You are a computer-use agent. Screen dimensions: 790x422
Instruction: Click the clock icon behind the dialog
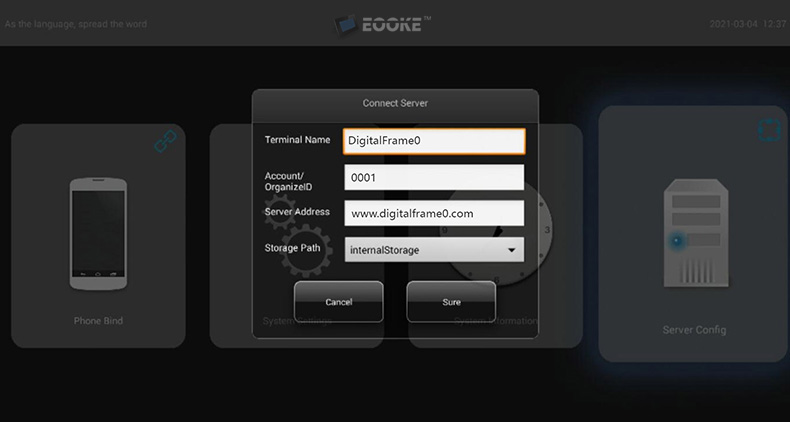pyautogui.click(x=496, y=234)
